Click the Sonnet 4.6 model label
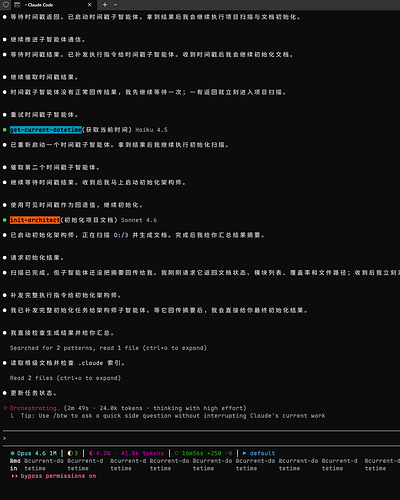 pyautogui.click(x=139, y=220)
